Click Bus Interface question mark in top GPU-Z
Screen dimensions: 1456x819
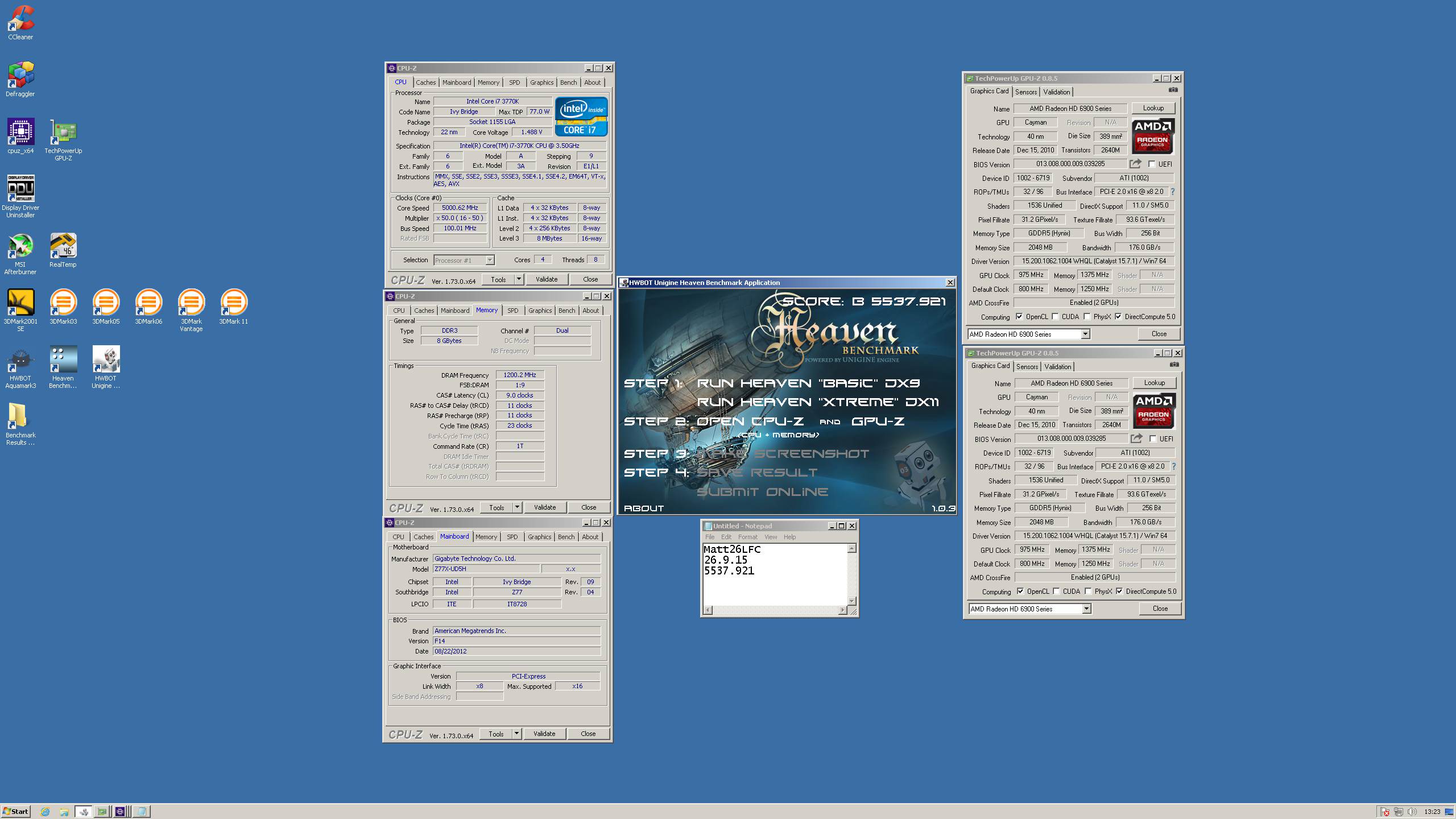[1173, 192]
